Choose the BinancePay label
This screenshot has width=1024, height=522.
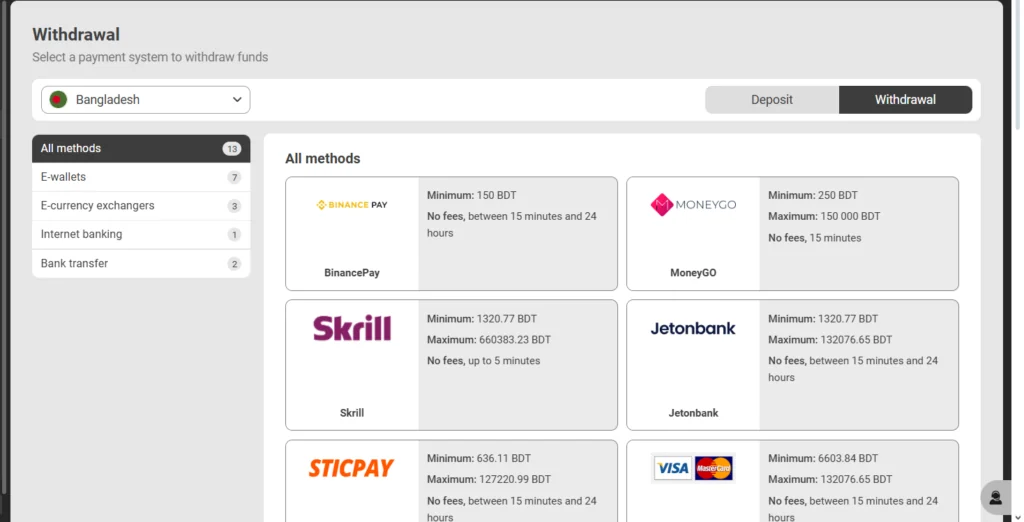(352, 273)
